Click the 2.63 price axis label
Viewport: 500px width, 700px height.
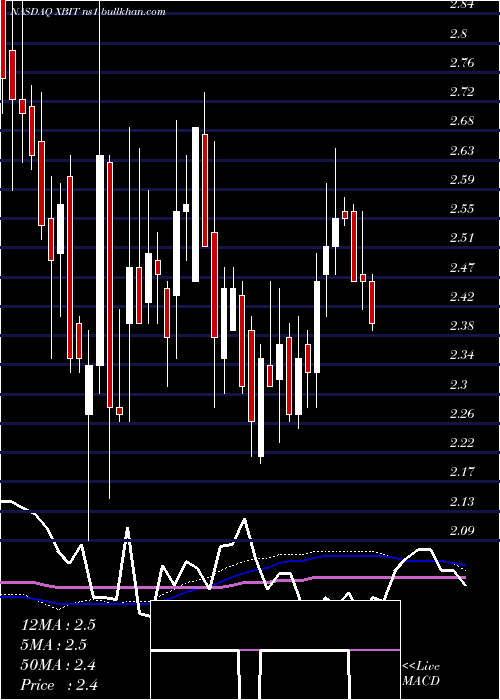[x=462, y=151]
